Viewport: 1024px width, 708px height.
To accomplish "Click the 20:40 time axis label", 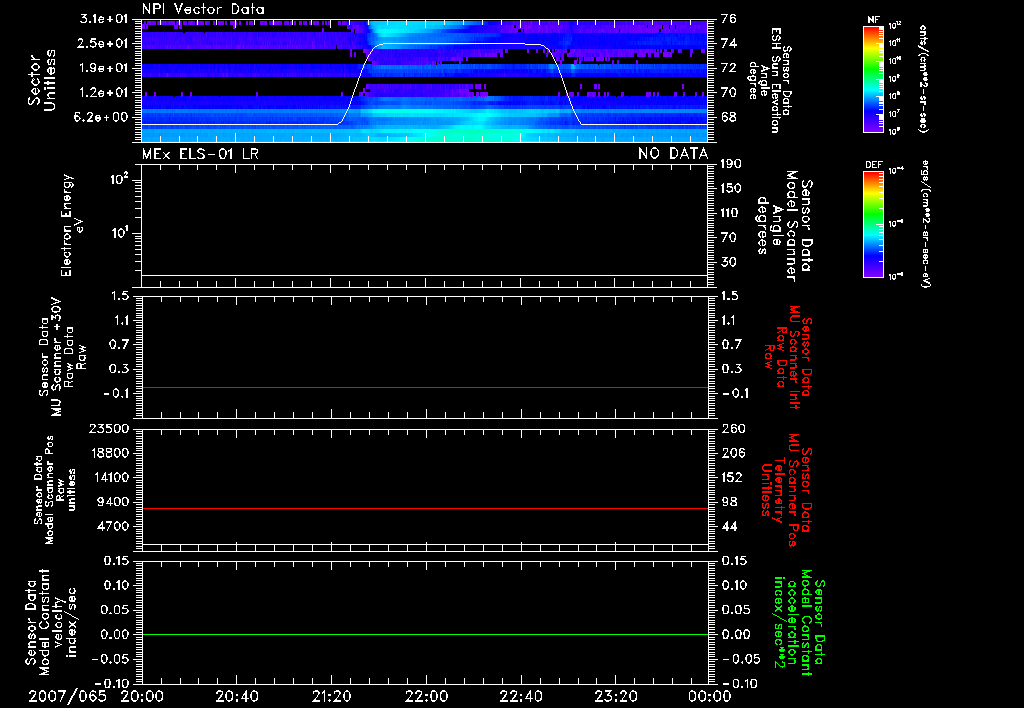I will click(x=236, y=696).
